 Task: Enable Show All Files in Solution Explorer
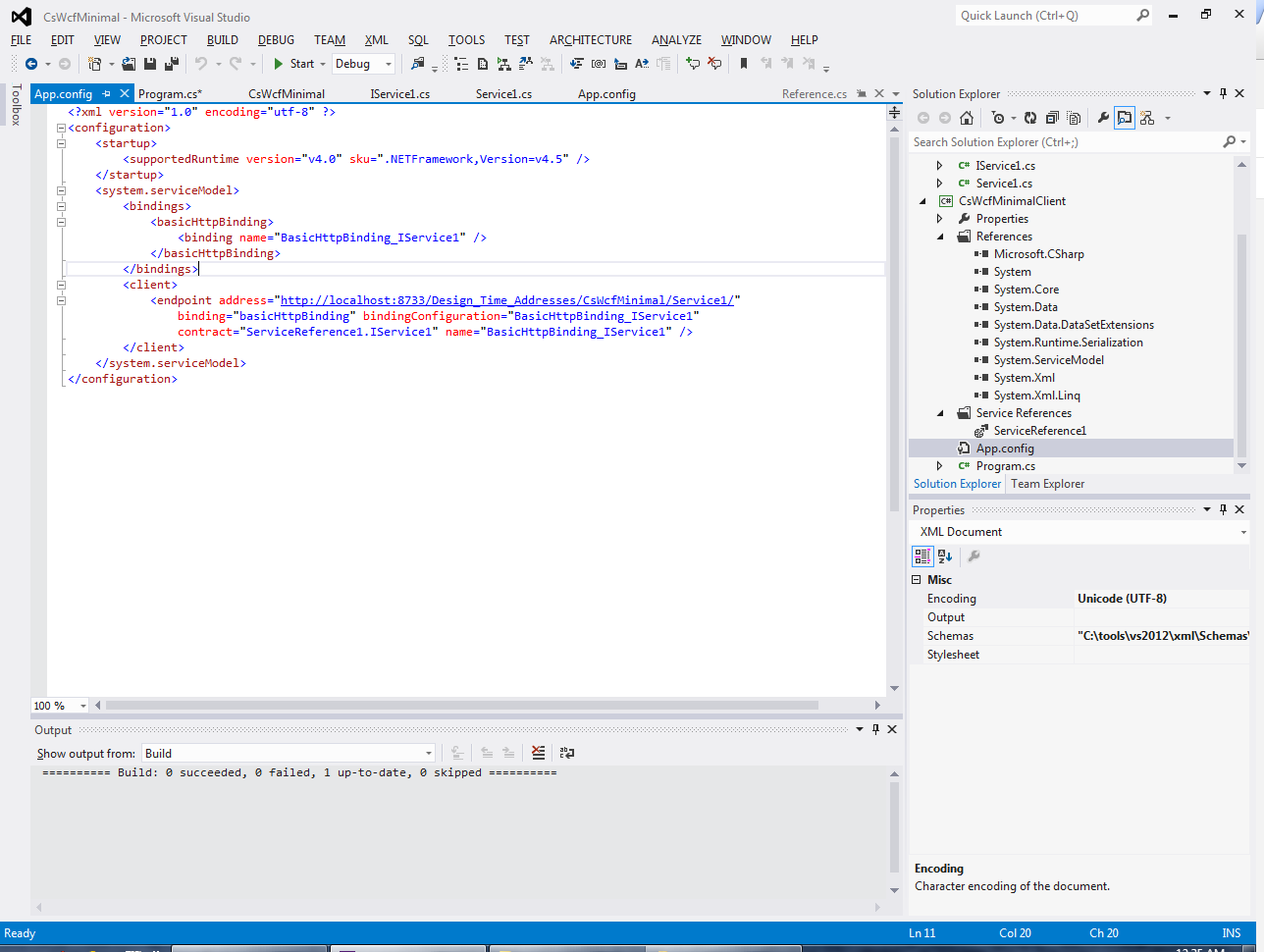click(1073, 118)
